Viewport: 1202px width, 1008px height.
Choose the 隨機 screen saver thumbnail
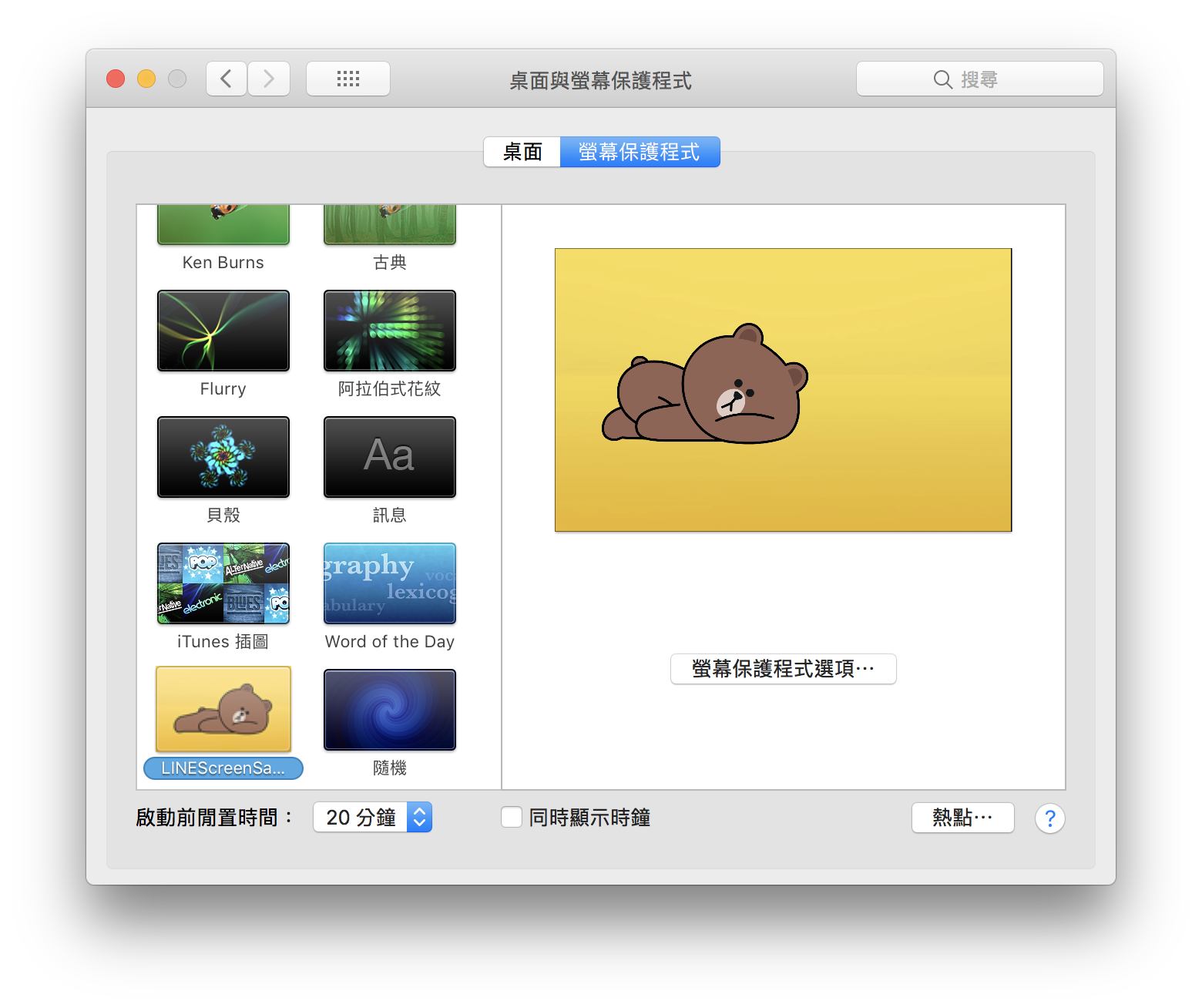click(390, 710)
